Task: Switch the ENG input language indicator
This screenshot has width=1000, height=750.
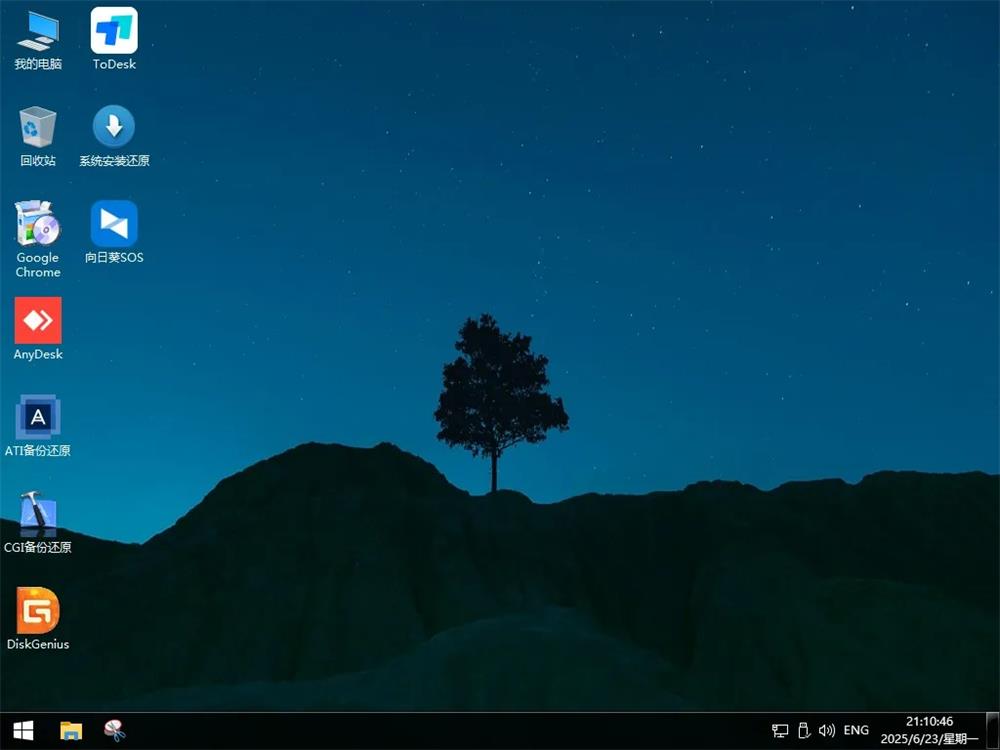Action: pyautogui.click(x=856, y=731)
